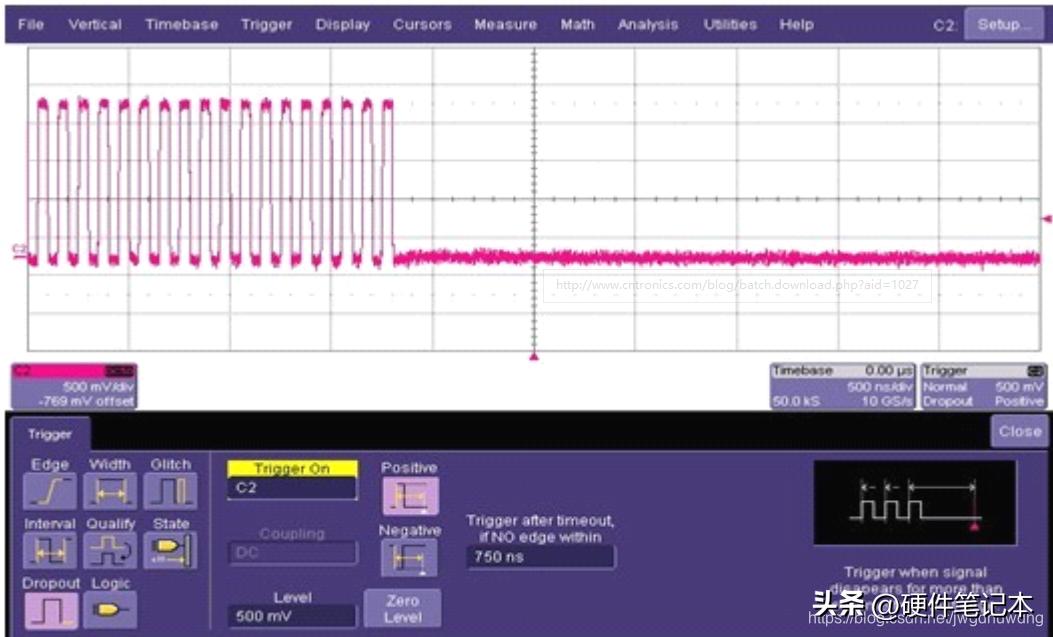Open the Vertical menu
The height and width of the screenshot is (637, 1053).
95,25
